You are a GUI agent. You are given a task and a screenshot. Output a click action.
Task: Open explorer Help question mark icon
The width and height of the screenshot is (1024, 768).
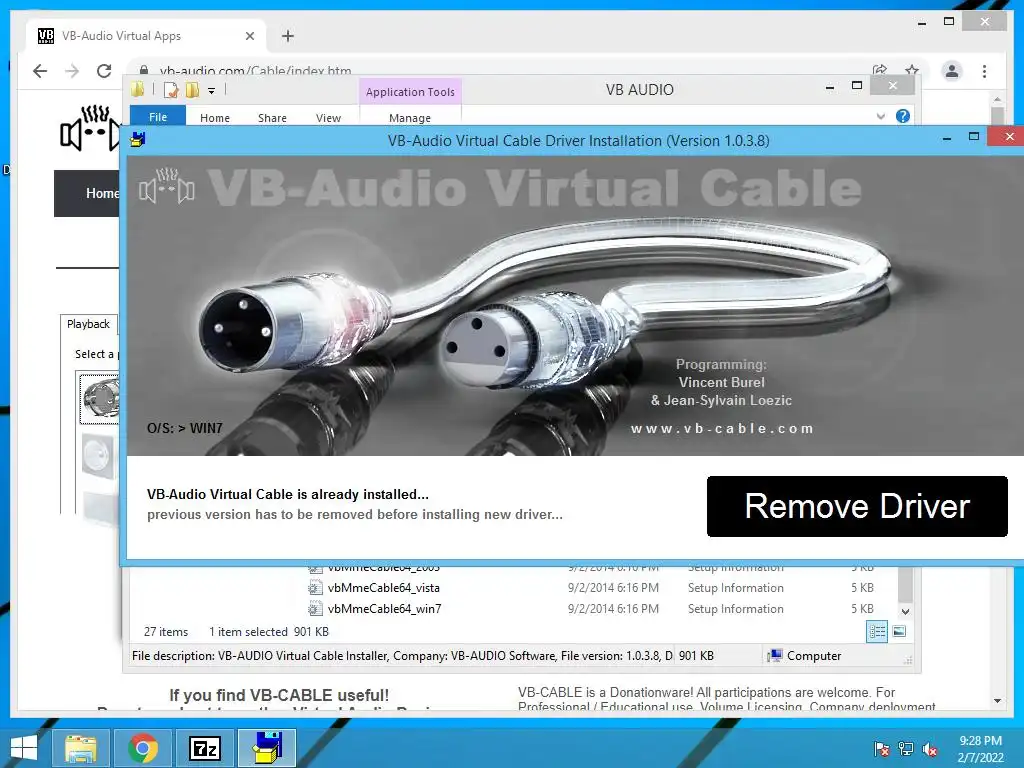tap(903, 116)
